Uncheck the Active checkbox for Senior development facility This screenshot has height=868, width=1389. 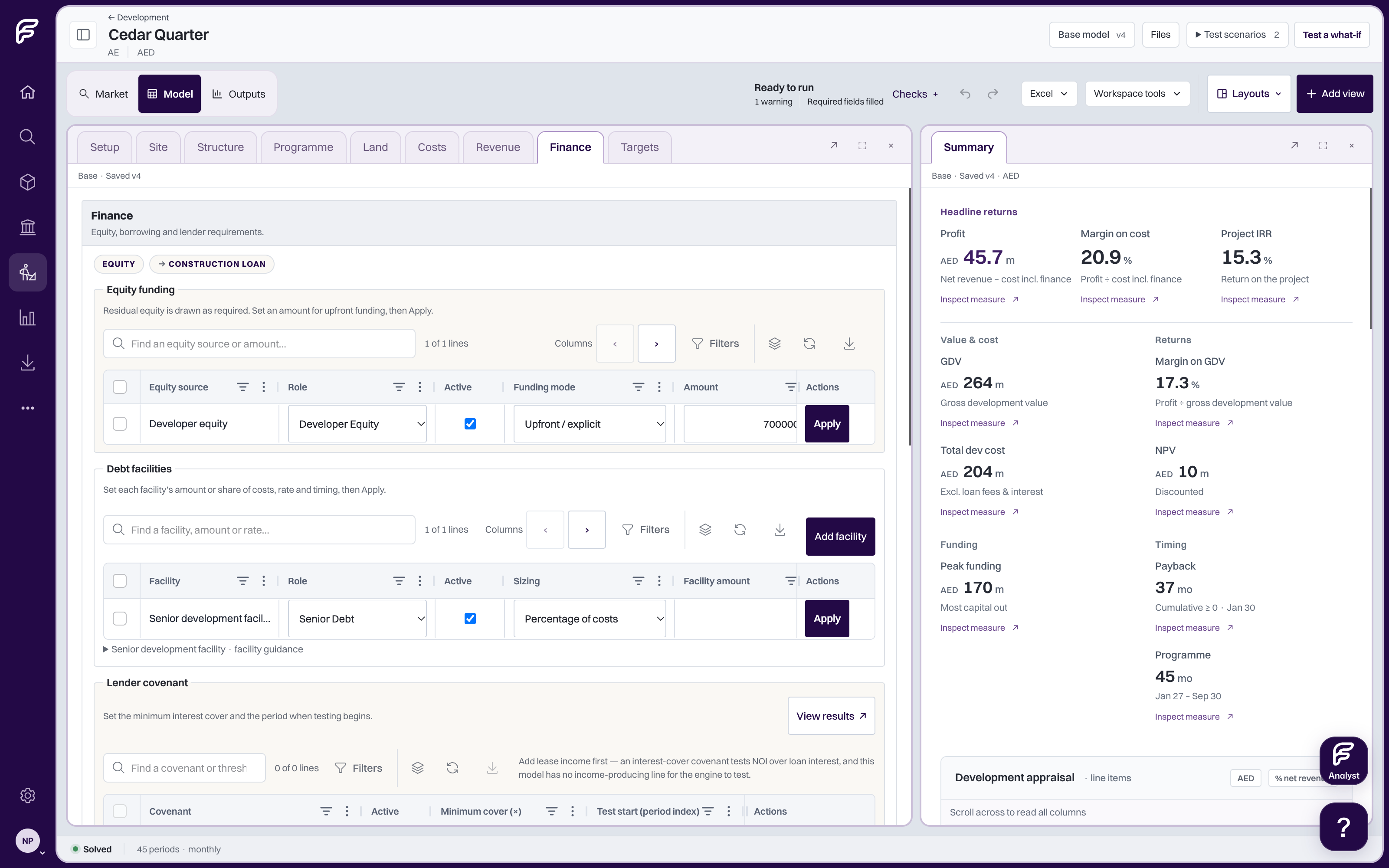[470, 618]
